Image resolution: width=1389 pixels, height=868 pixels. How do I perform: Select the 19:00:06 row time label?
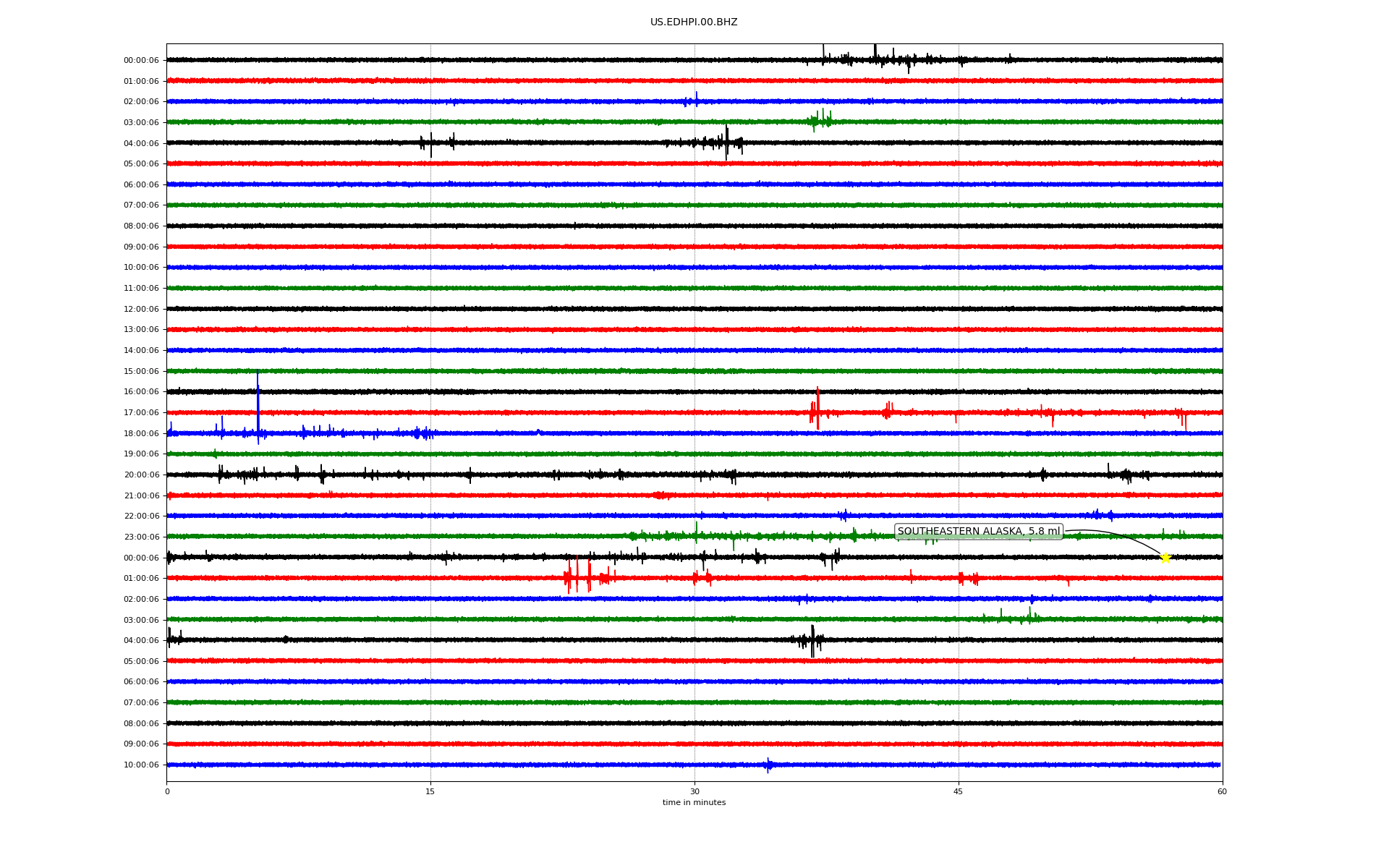141,454
